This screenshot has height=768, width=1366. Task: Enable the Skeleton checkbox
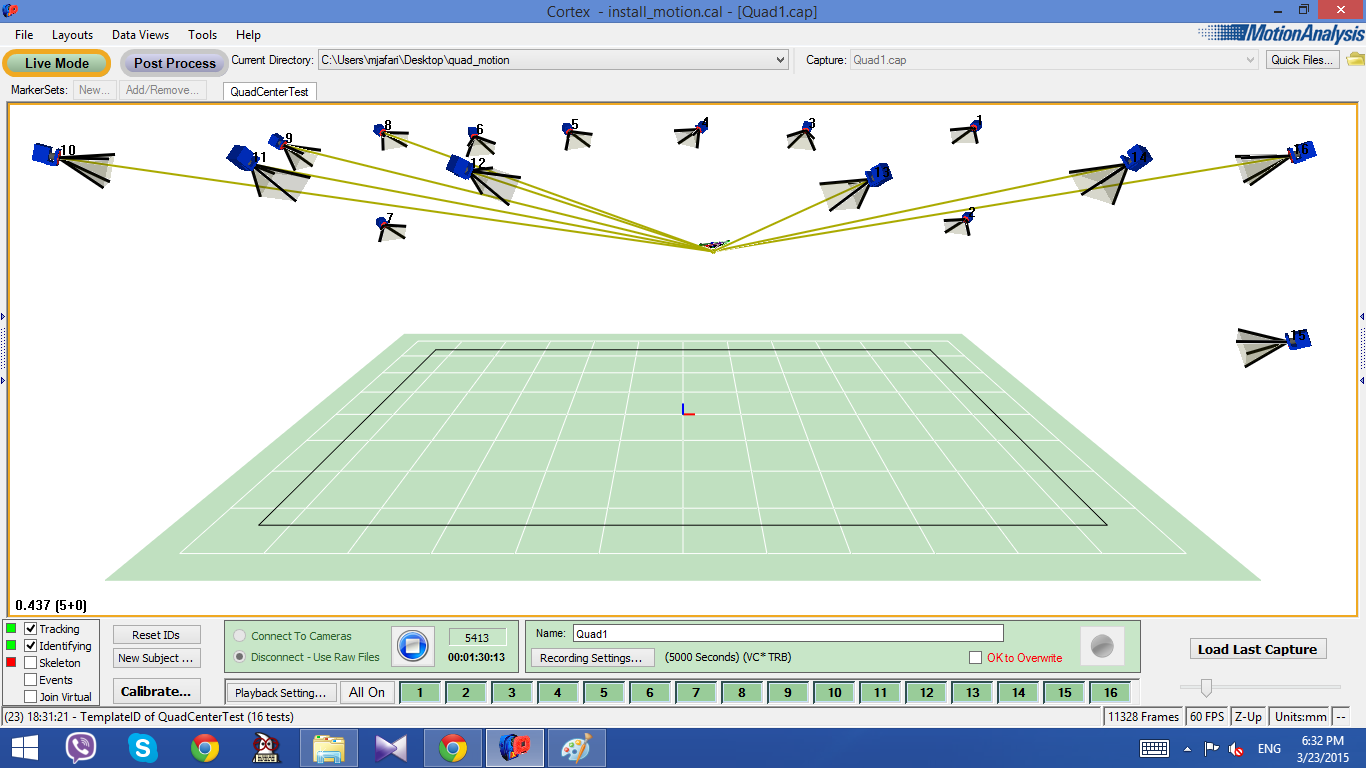pyautogui.click(x=31, y=663)
